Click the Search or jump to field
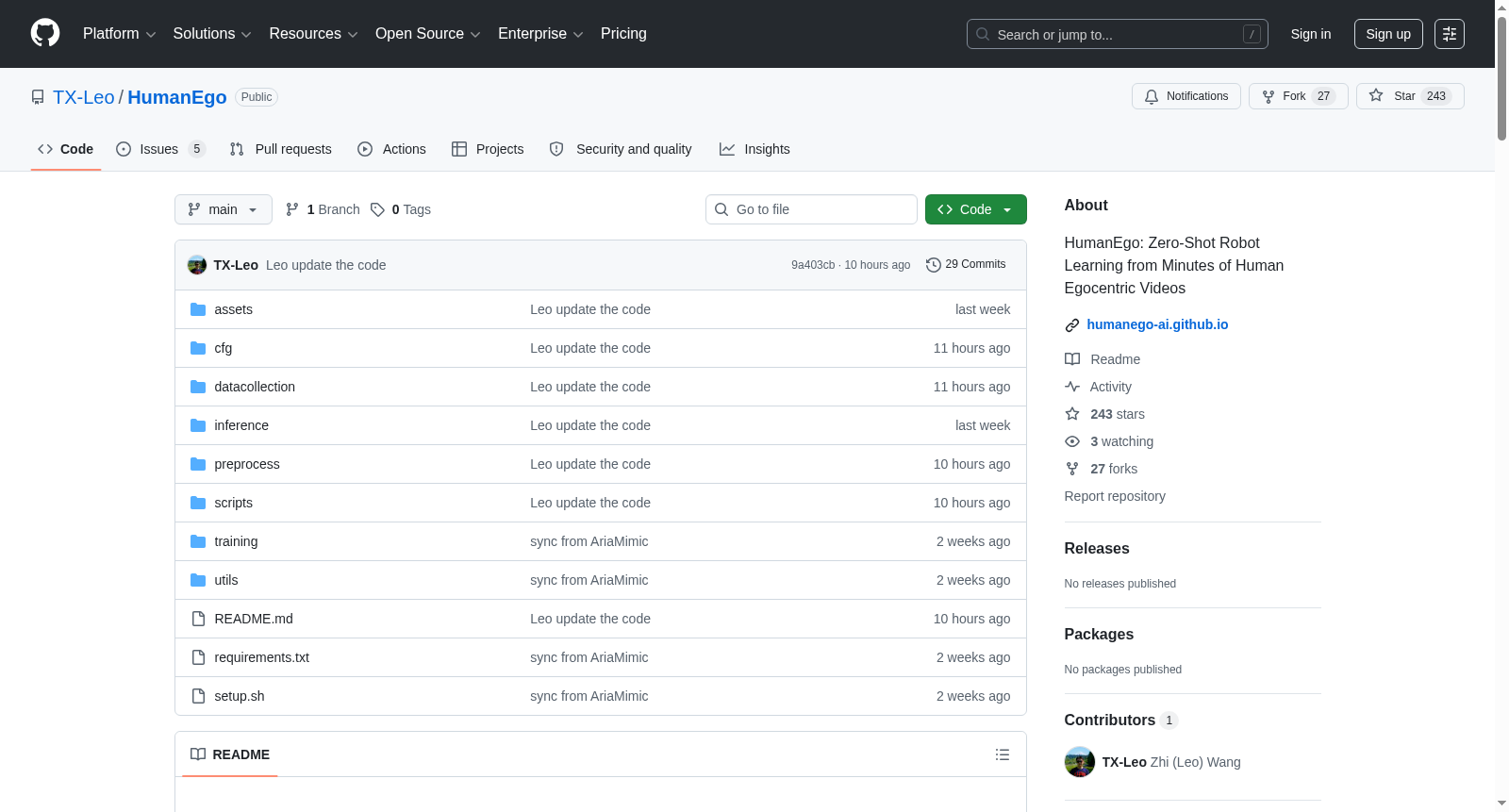The height and width of the screenshot is (812, 1509). pyautogui.click(x=1118, y=34)
